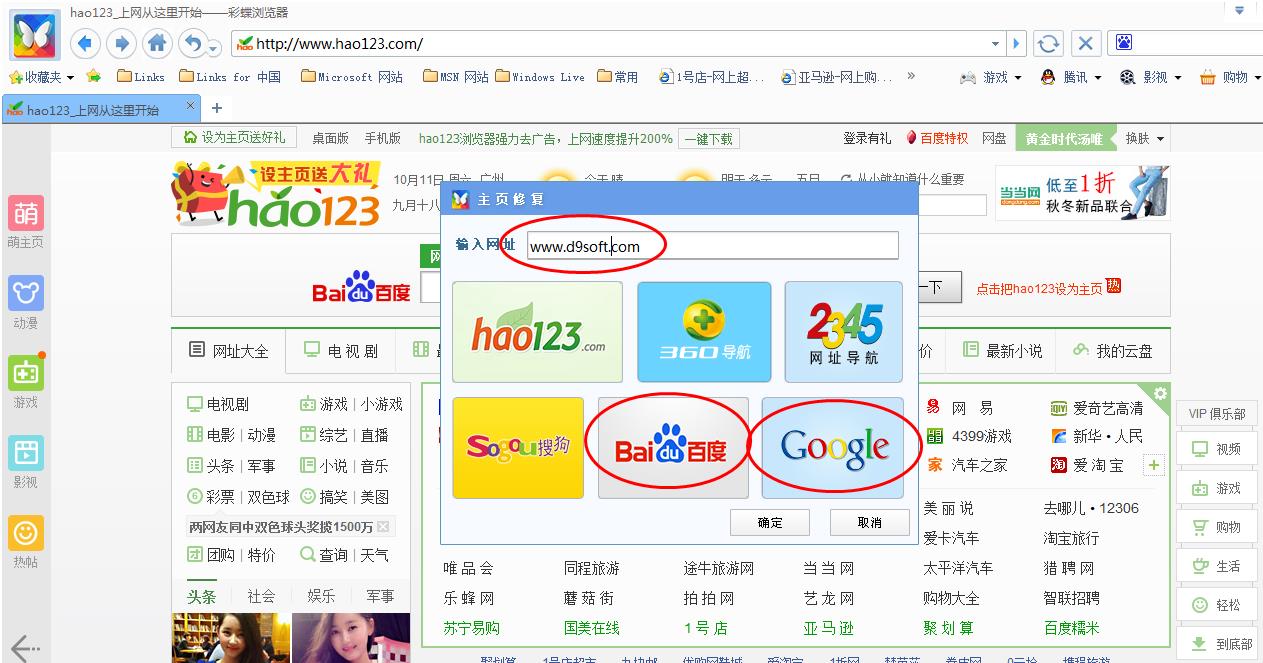The width and height of the screenshot is (1263, 663).
Task: Click the sidebar collapse arrow at bottom-left
Action: point(24,647)
